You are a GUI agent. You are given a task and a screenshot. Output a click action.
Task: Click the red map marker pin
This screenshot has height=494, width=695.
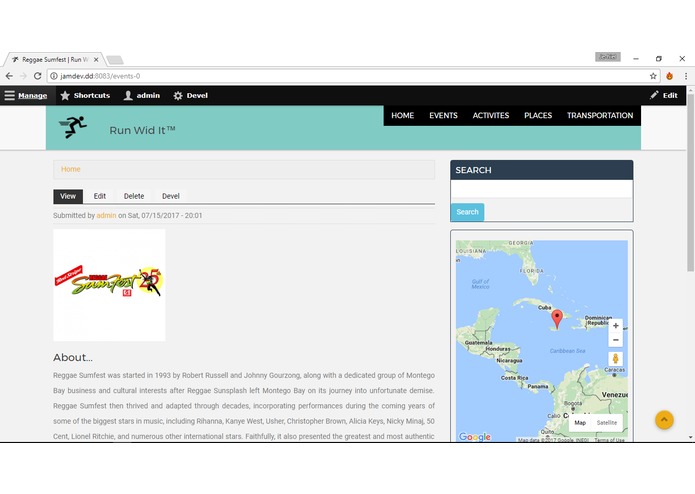(557, 319)
